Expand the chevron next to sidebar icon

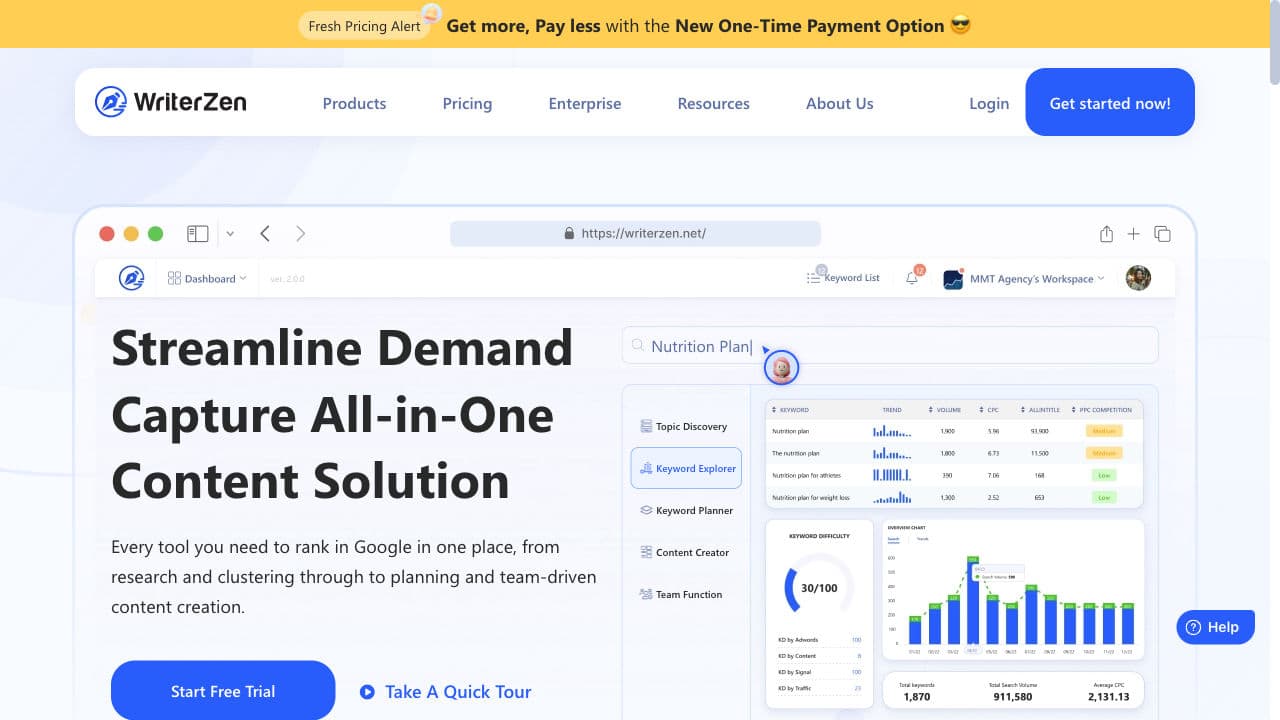pos(230,234)
